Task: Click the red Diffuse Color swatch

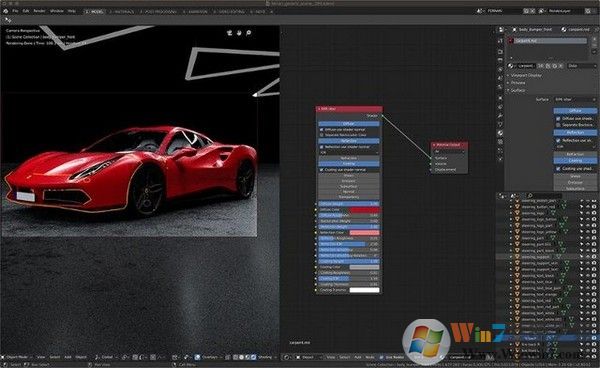Action: 365,210
